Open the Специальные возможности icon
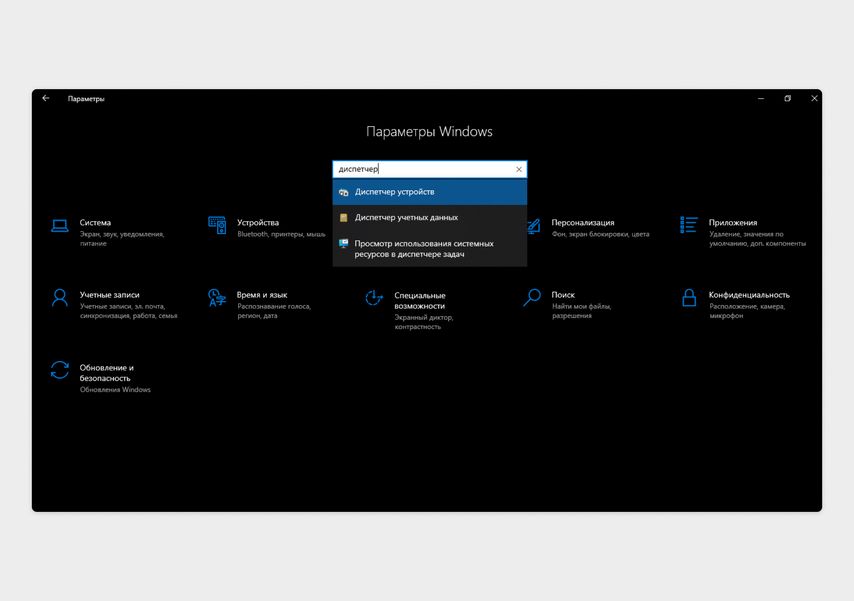 (374, 298)
